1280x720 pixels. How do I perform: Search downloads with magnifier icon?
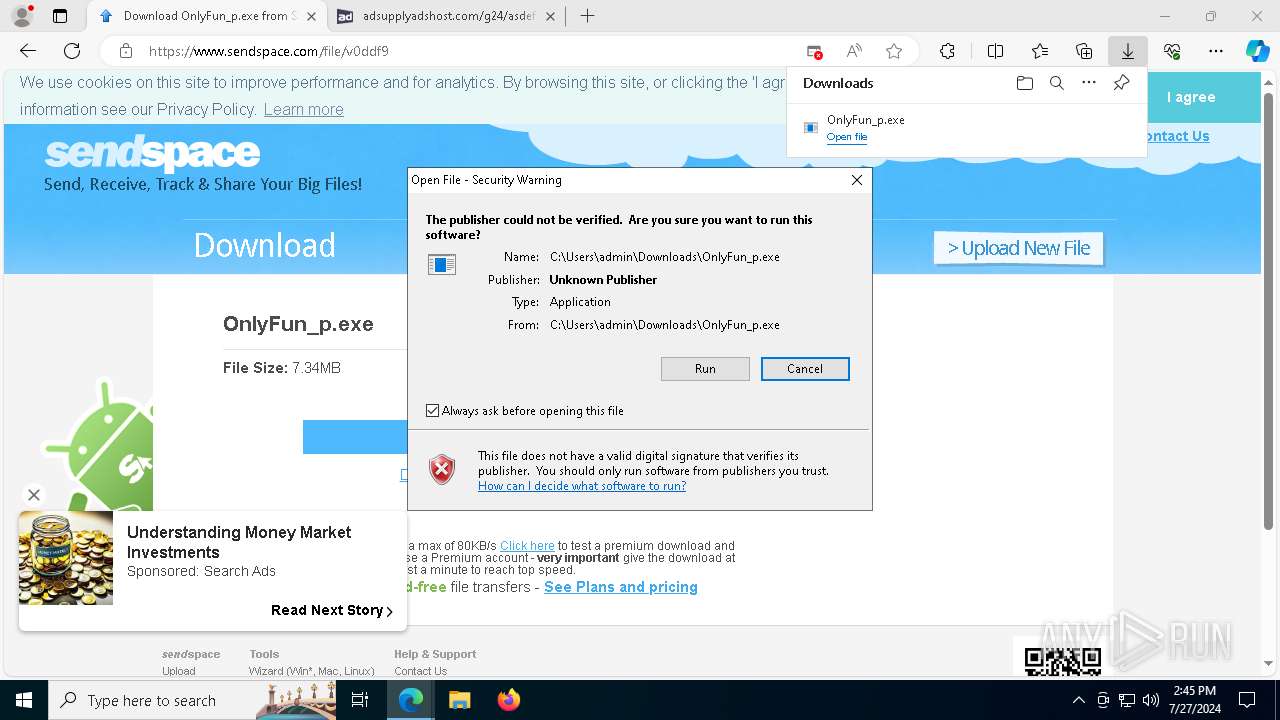coord(1056,83)
